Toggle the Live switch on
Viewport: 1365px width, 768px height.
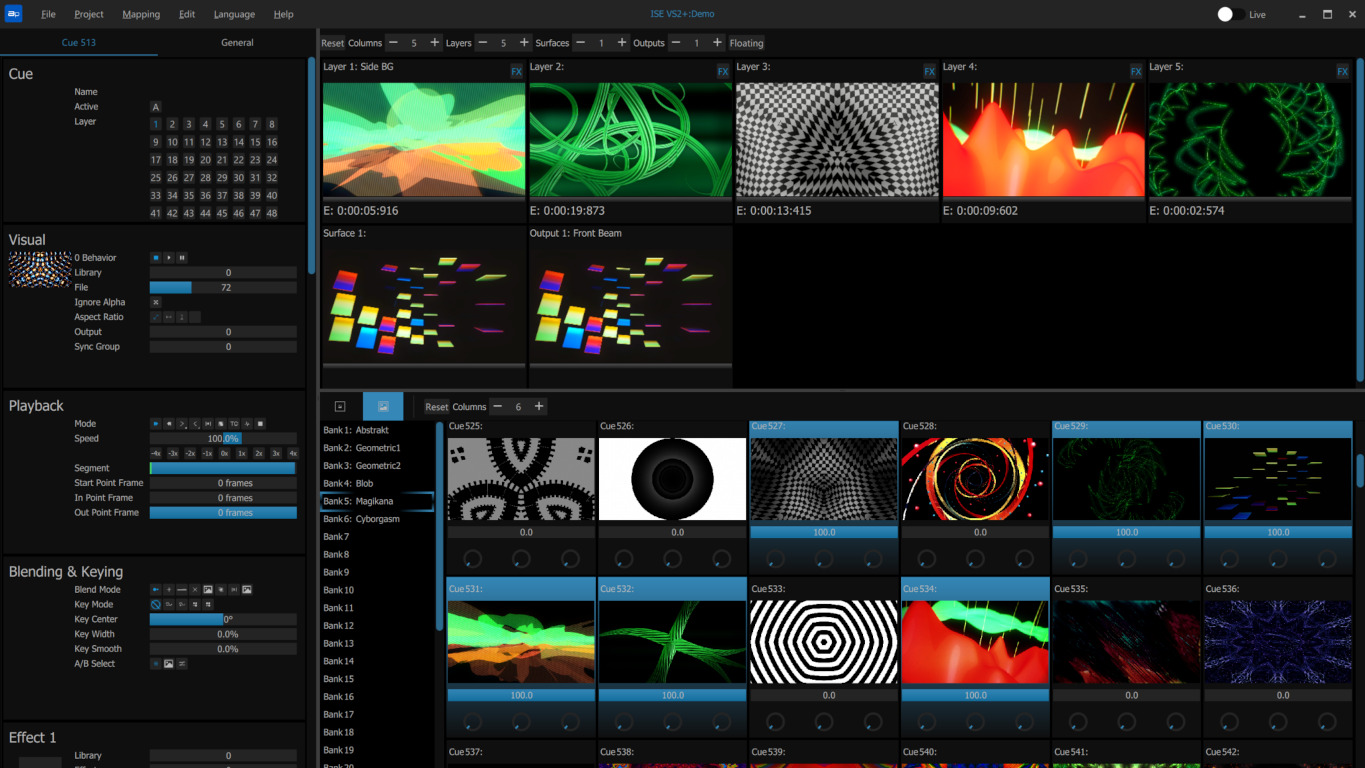pos(1230,14)
